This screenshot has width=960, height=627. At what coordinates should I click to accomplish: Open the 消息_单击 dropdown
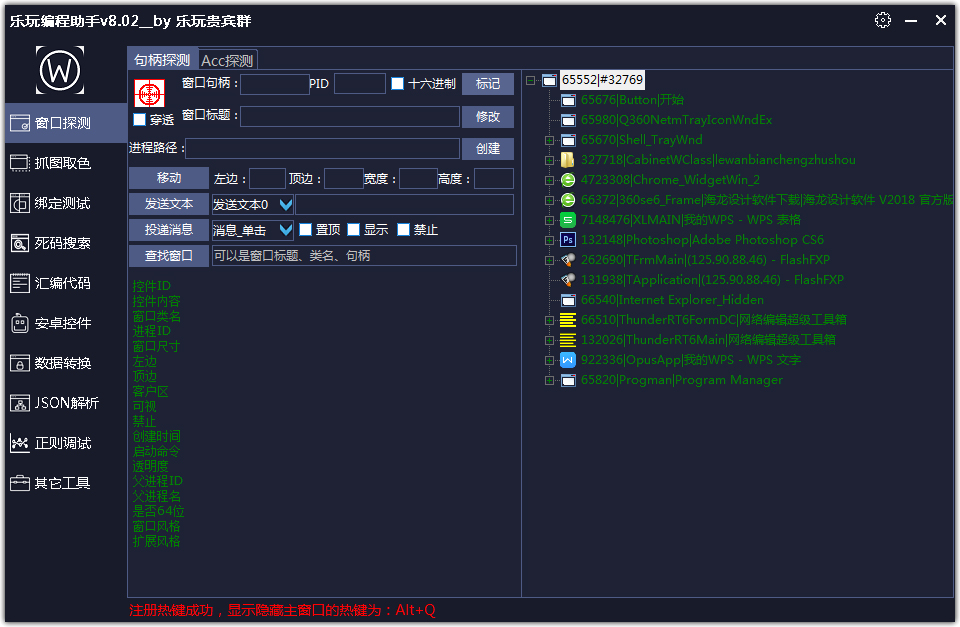coord(285,230)
